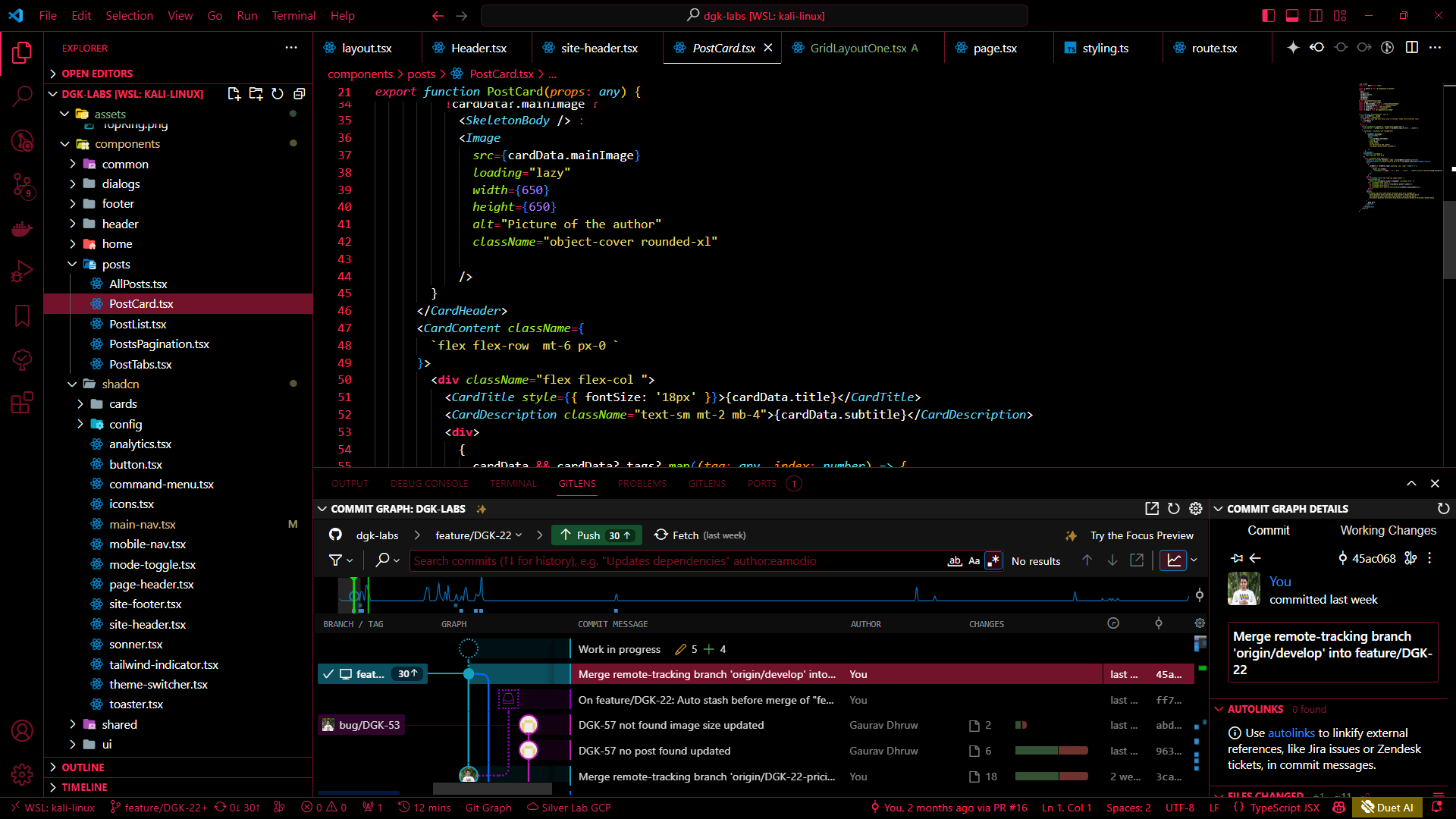Open the Search view in activity bar
The width and height of the screenshot is (1456, 819).
coord(22,96)
